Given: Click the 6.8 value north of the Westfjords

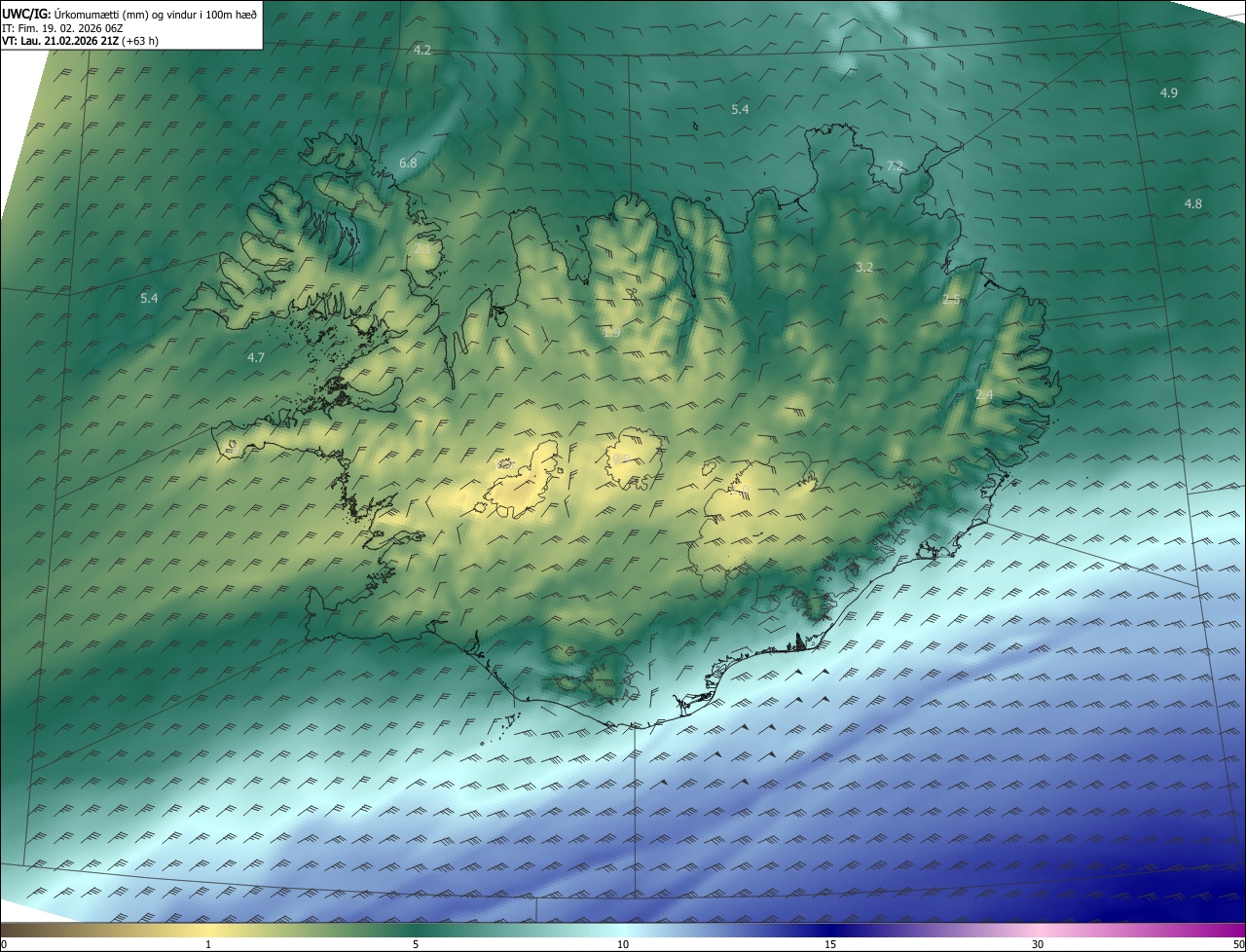Looking at the screenshot, I should click(x=408, y=163).
